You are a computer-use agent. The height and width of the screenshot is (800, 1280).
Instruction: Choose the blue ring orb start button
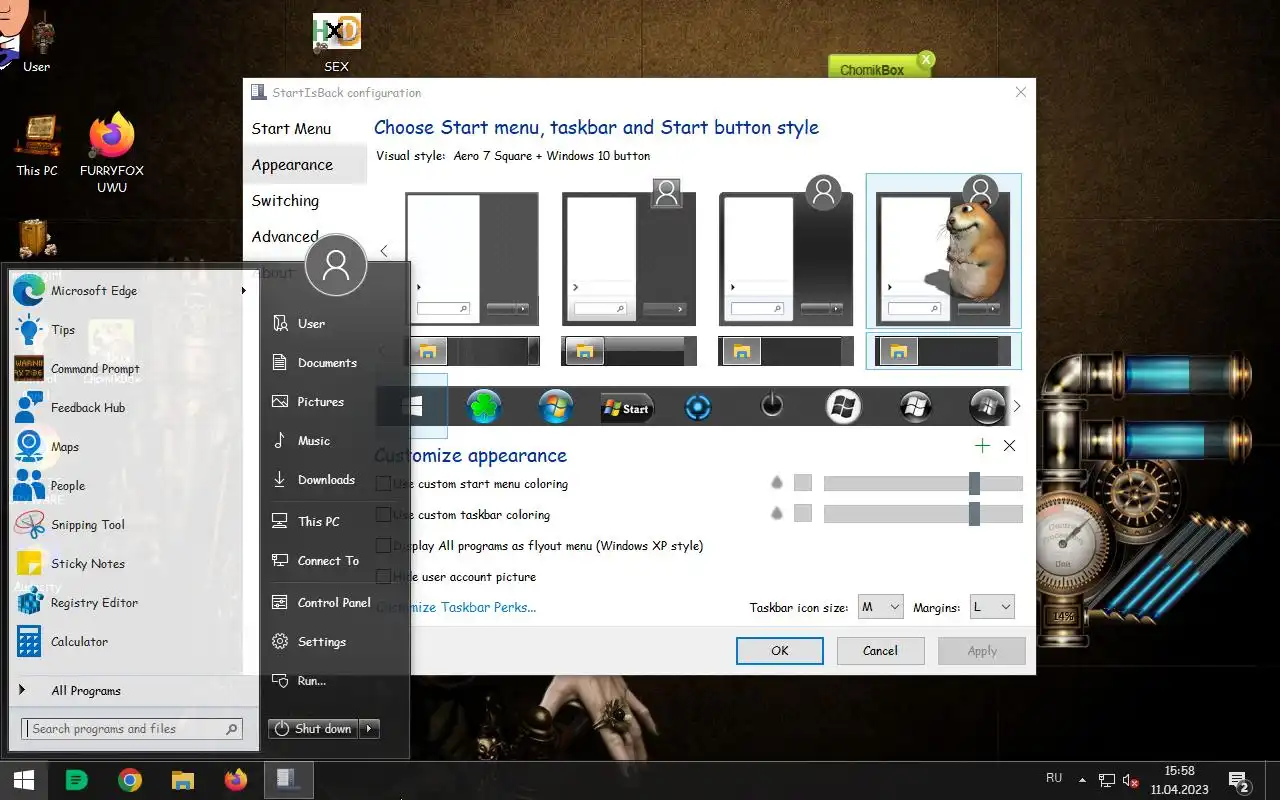click(698, 407)
